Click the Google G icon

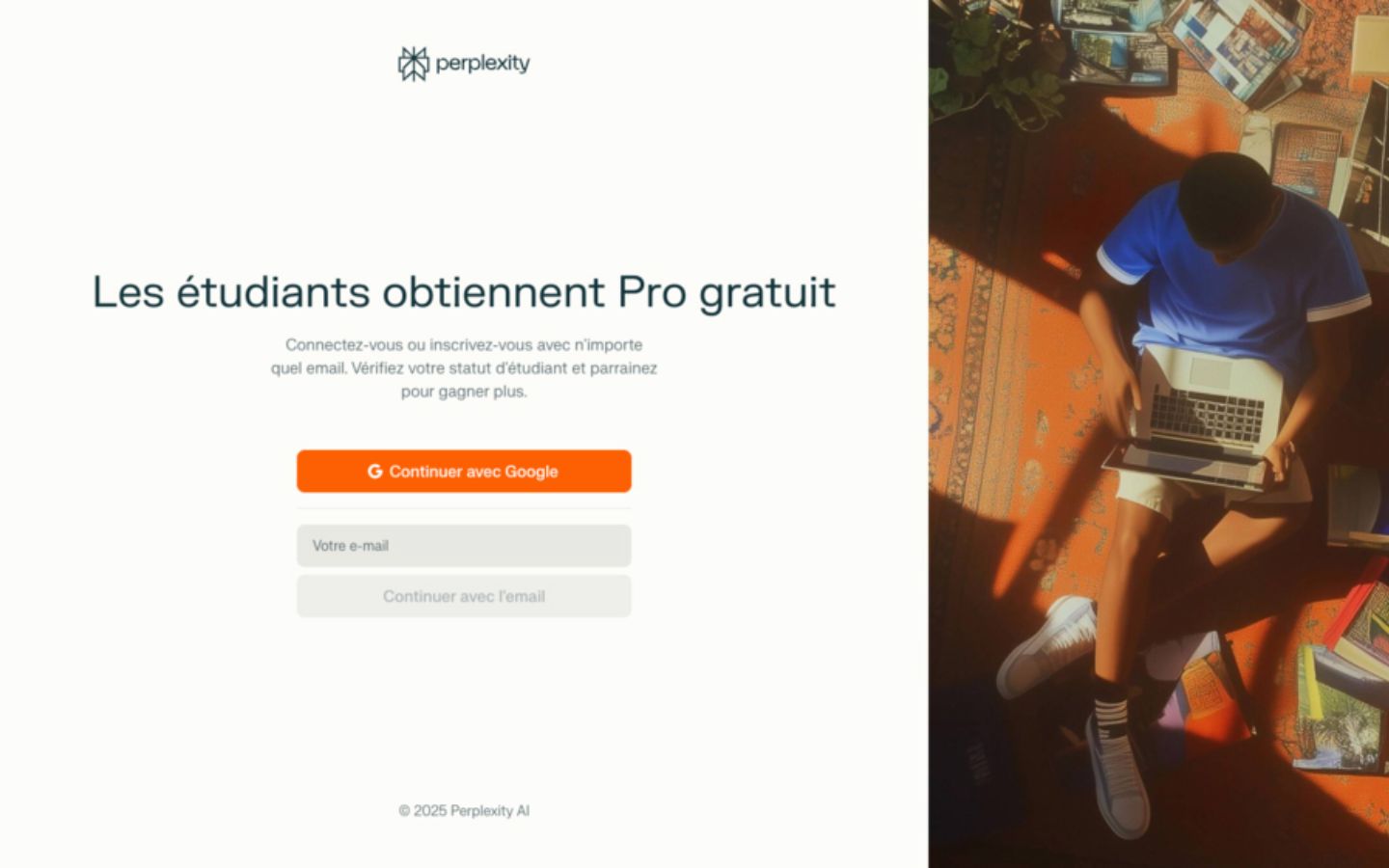[375, 472]
